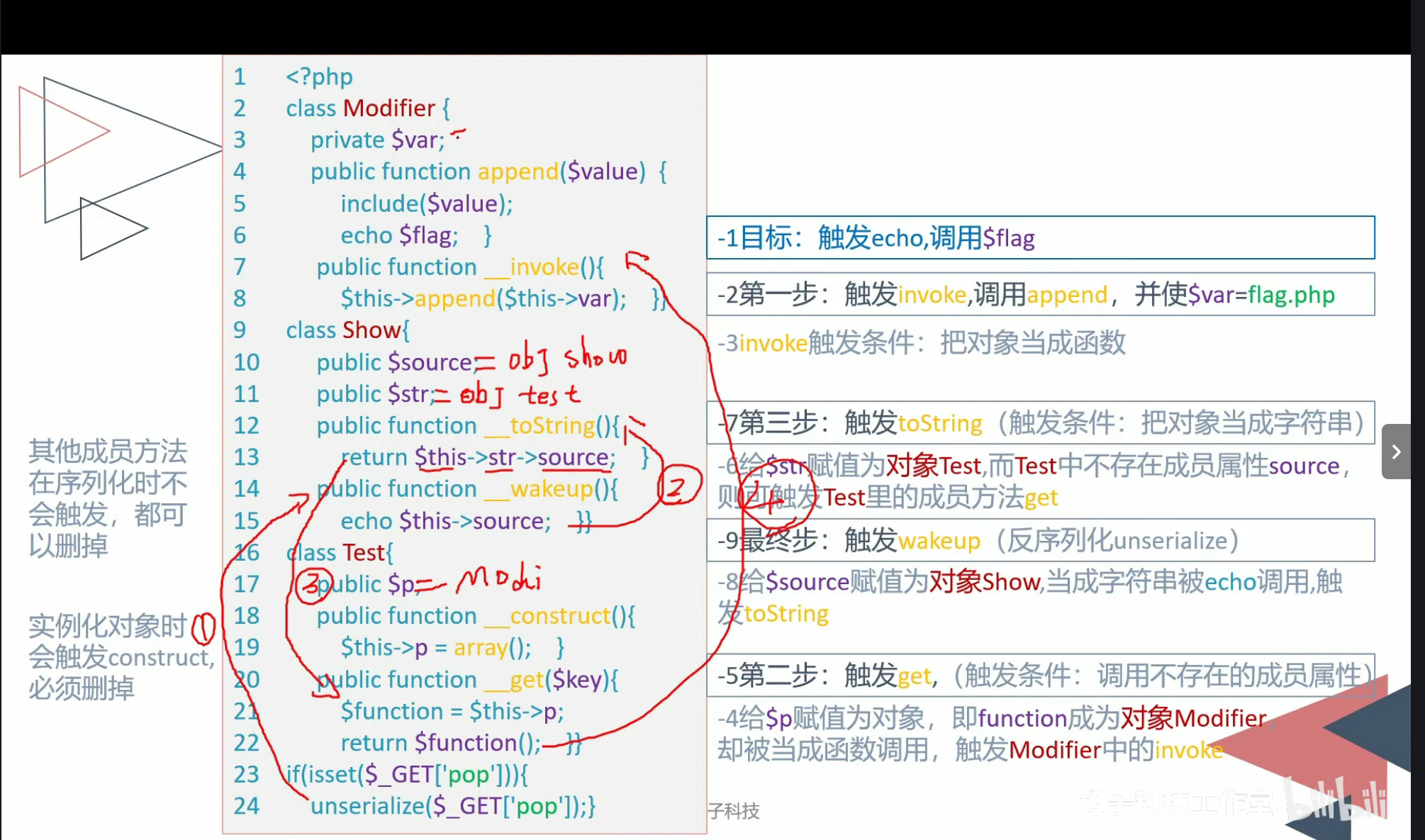
Task: Click note '-3invoke触发条件：把对象当成函数'
Action: pos(922,343)
